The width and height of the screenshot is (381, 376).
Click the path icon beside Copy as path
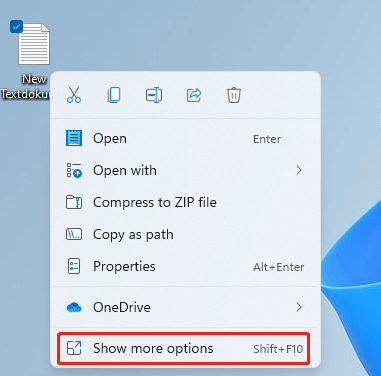[x=74, y=234]
